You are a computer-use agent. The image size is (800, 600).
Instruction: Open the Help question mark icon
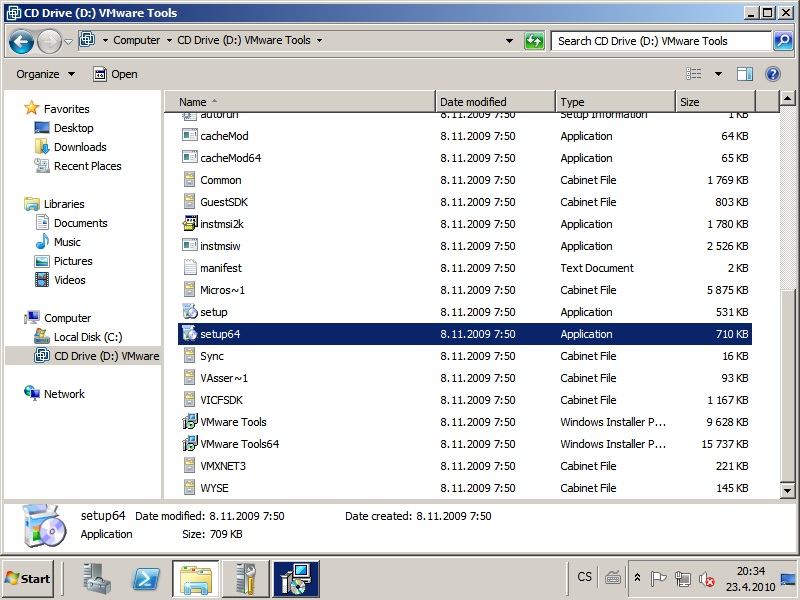[772, 74]
